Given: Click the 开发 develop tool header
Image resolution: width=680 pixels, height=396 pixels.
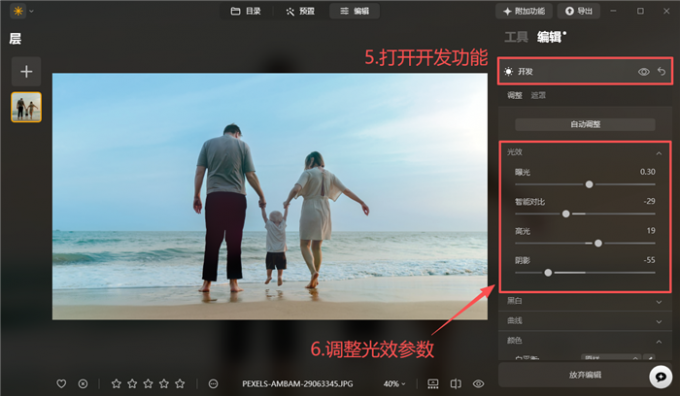Looking at the screenshot, I should pyautogui.click(x=585, y=72).
